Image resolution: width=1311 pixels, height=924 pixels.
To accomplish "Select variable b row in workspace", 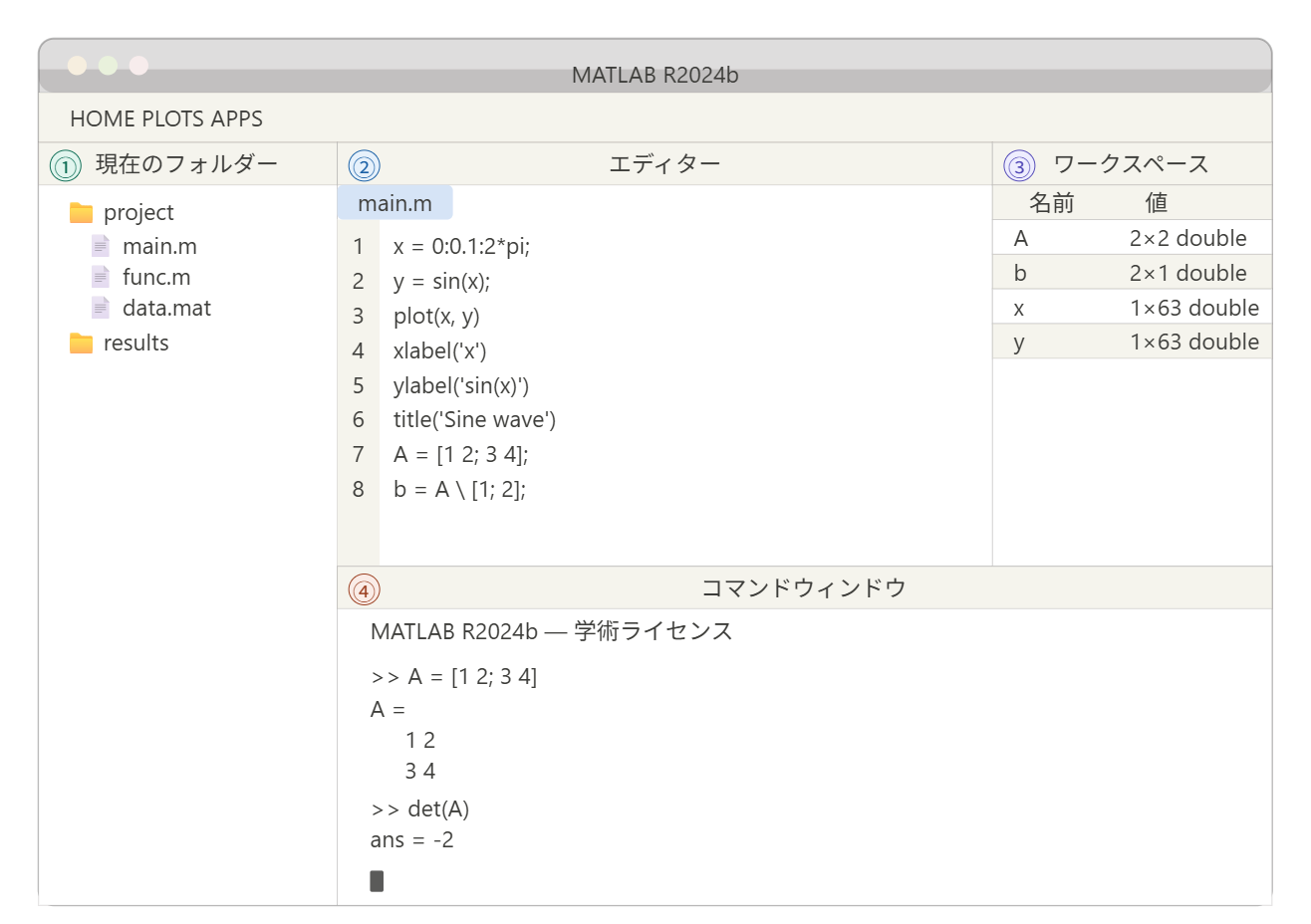I will (1132, 273).
